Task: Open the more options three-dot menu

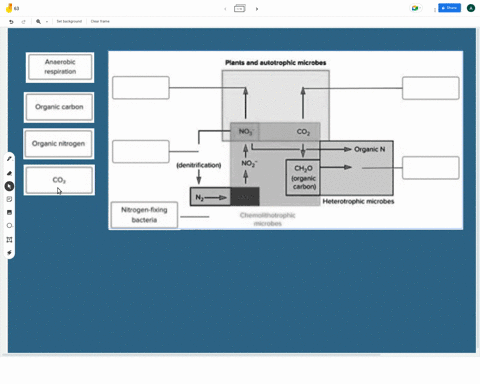Action: [435, 10]
